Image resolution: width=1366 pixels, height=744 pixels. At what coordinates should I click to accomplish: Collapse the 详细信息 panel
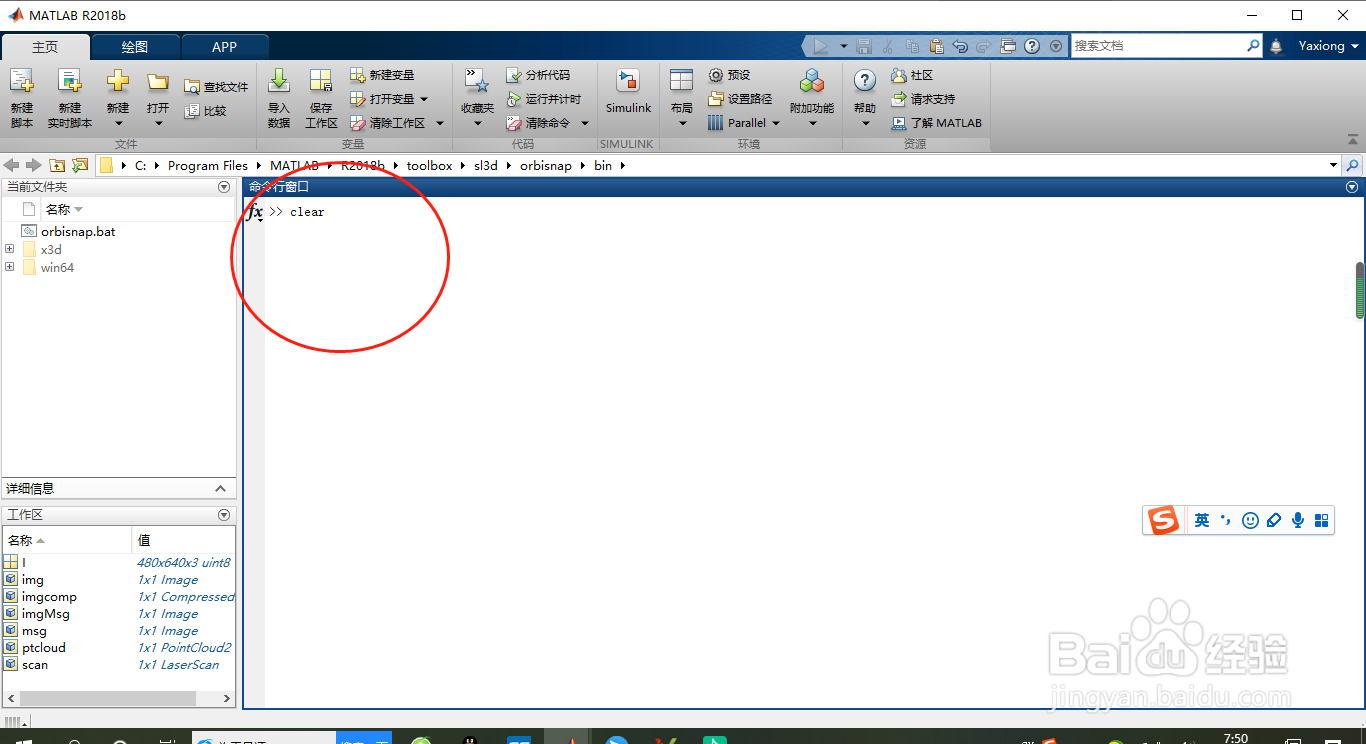coord(221,489)
